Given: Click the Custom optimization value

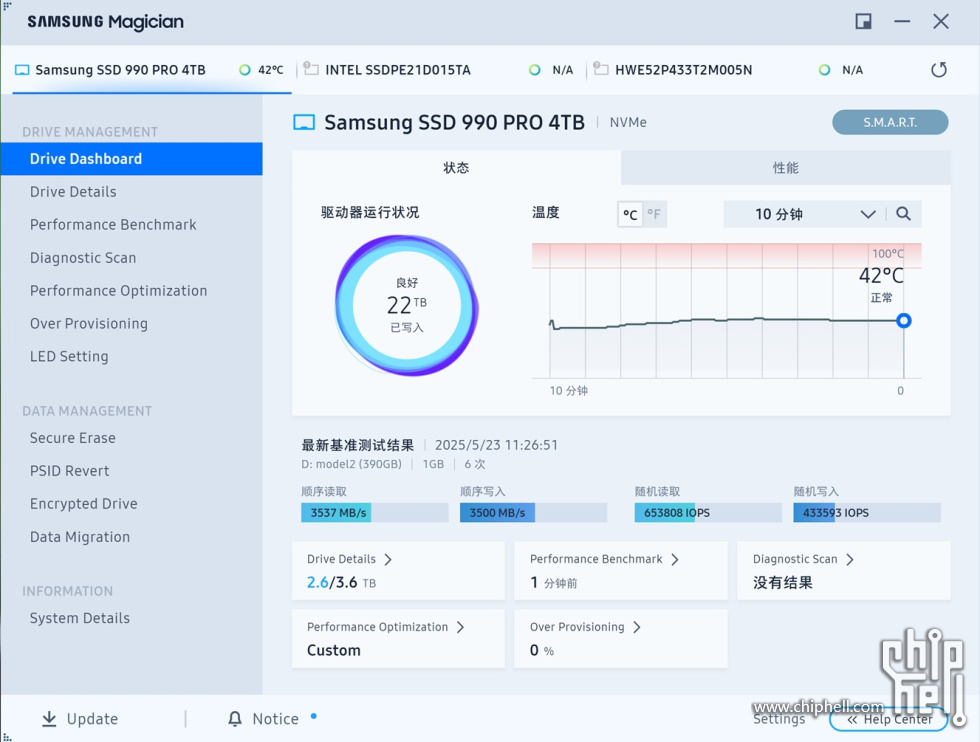Looking at the screenshot, I should 334,650.
